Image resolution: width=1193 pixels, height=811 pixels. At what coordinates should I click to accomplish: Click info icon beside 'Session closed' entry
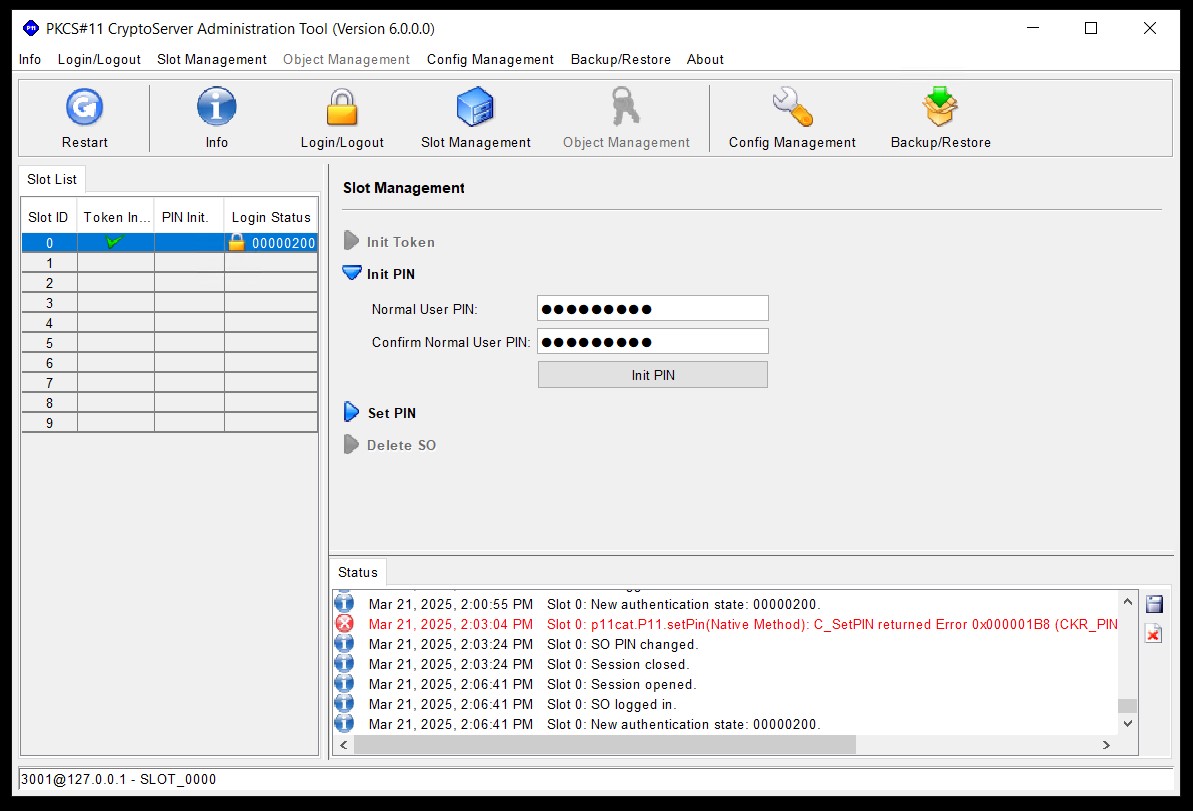[345, 664]
